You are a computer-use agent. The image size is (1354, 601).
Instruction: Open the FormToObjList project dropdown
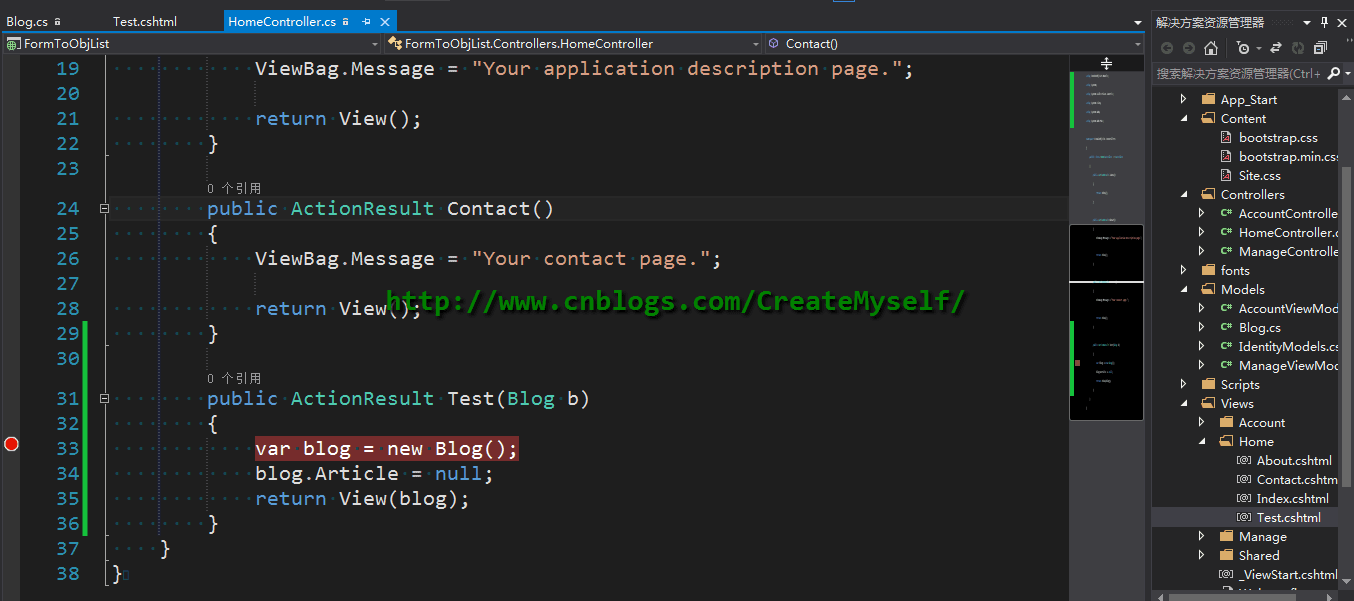[x=192, y=43]
